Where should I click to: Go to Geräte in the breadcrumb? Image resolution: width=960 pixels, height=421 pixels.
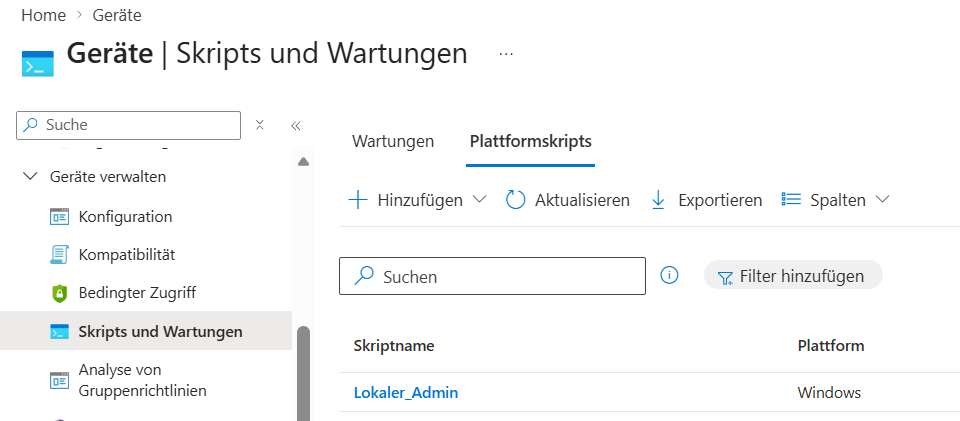(117, 15)
